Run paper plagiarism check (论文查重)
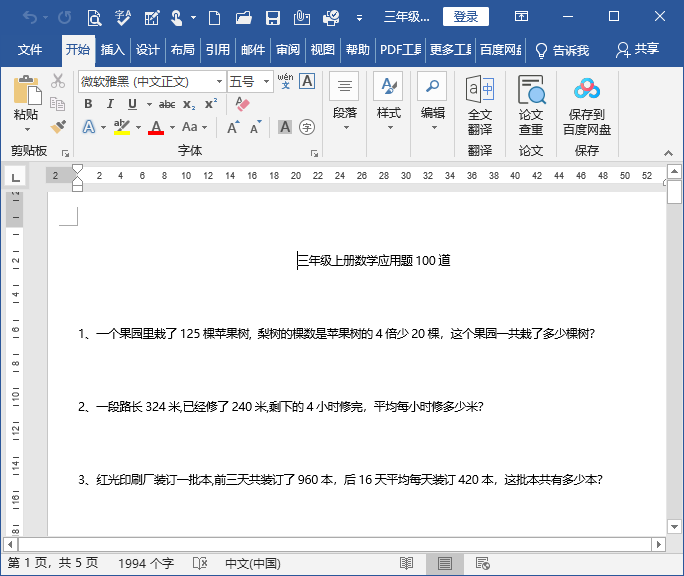 point(531,106)
